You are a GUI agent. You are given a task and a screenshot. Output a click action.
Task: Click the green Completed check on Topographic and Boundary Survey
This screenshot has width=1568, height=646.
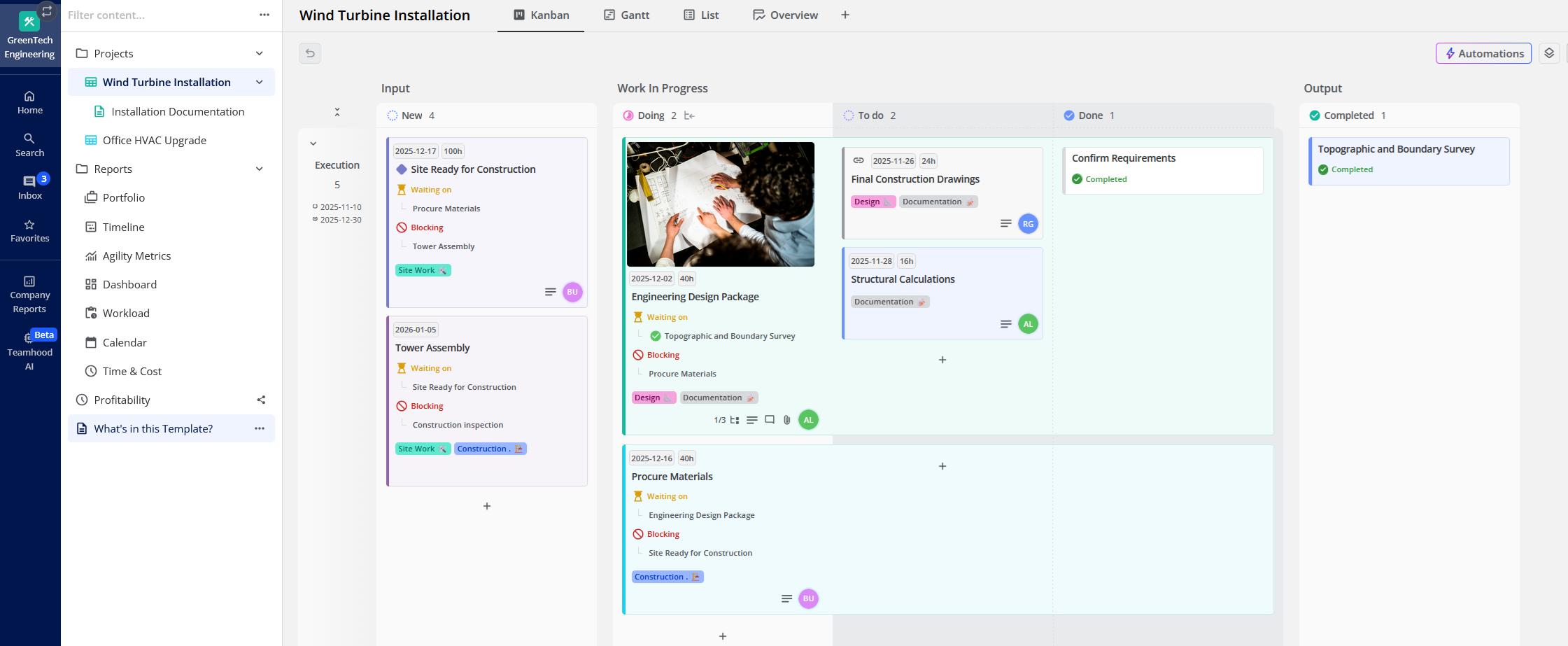coord(1322,169)
